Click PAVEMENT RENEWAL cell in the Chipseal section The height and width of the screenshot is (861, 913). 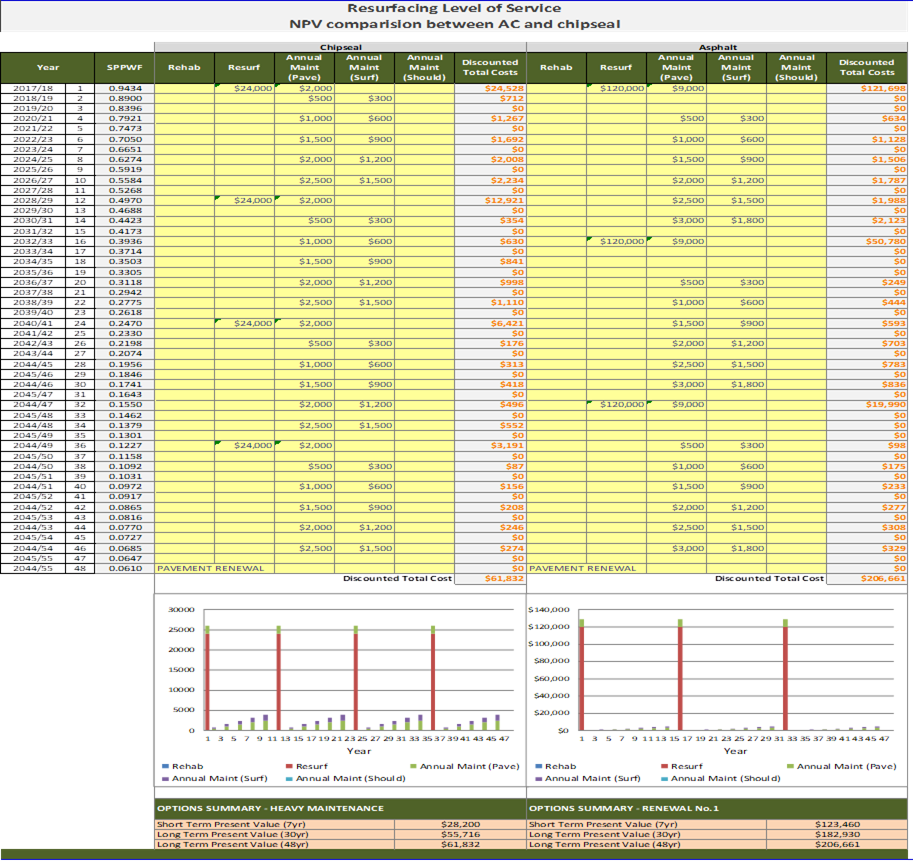[x=211, y=568]
